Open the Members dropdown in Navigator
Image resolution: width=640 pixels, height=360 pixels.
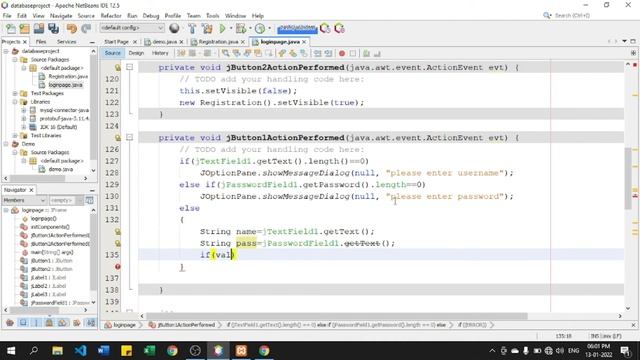pyautogui.click(x=24, y=200)
